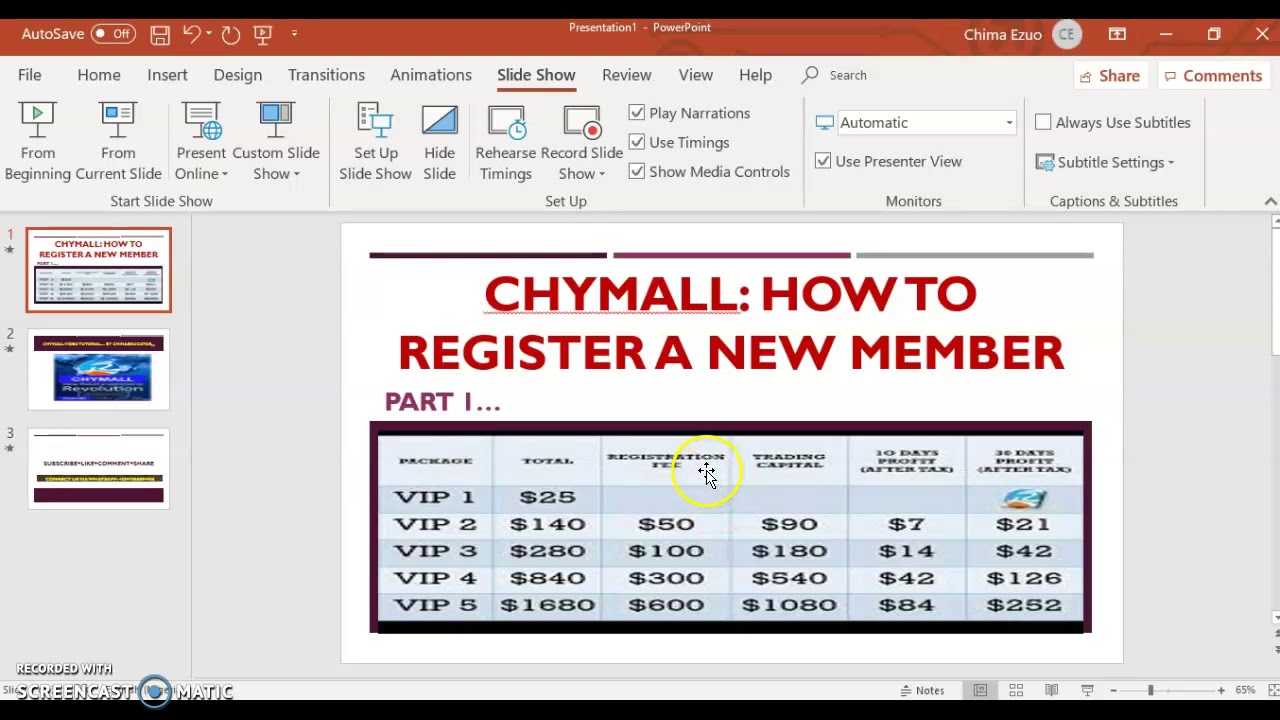Click the Undo arrow icon
Image resolution: width=1280 pixels, height=720 pixels.
point(191,34)
